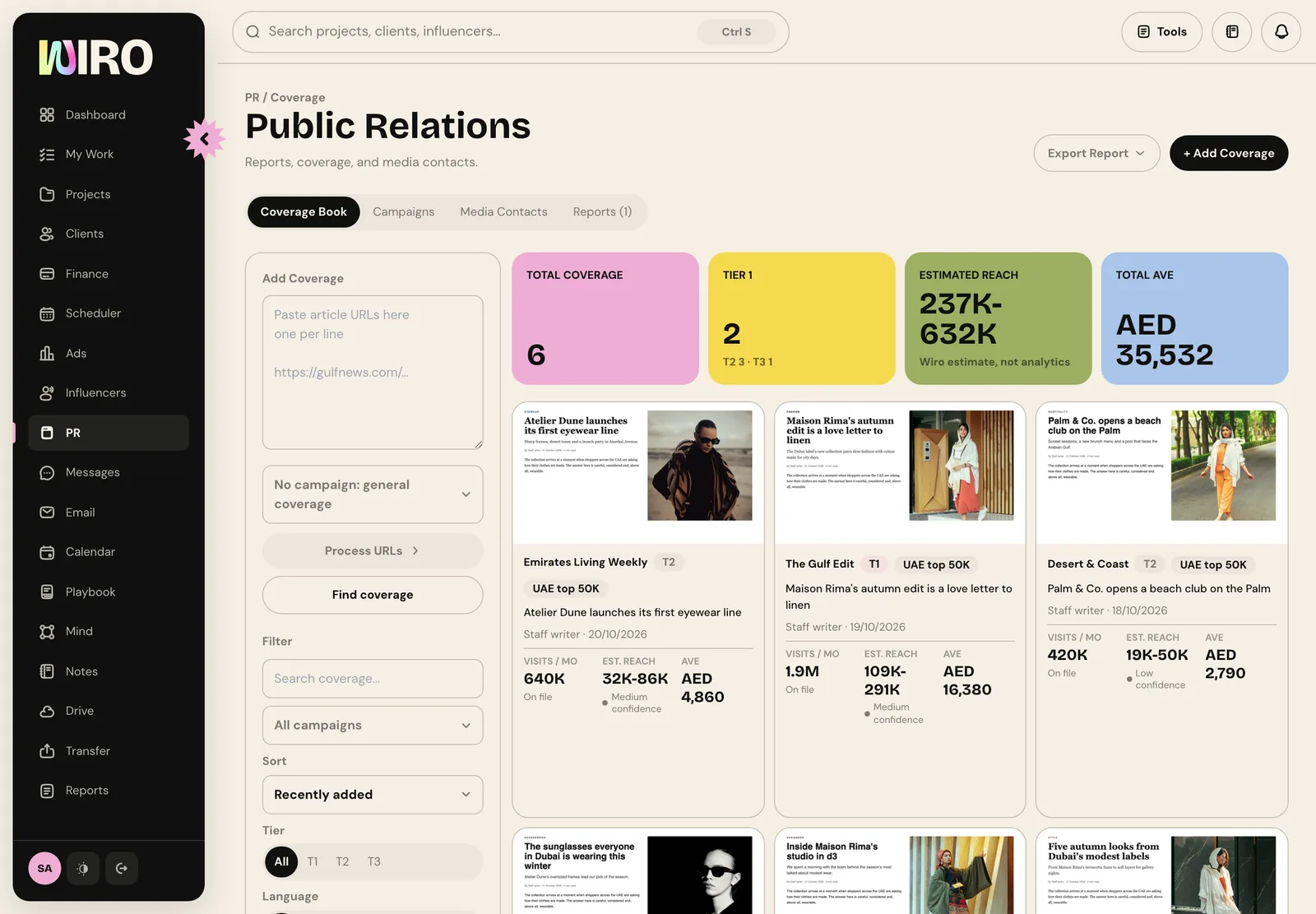
Task: Open the Influencers sidebar icon
Action: pyautogui.click(x=47, y=393)
